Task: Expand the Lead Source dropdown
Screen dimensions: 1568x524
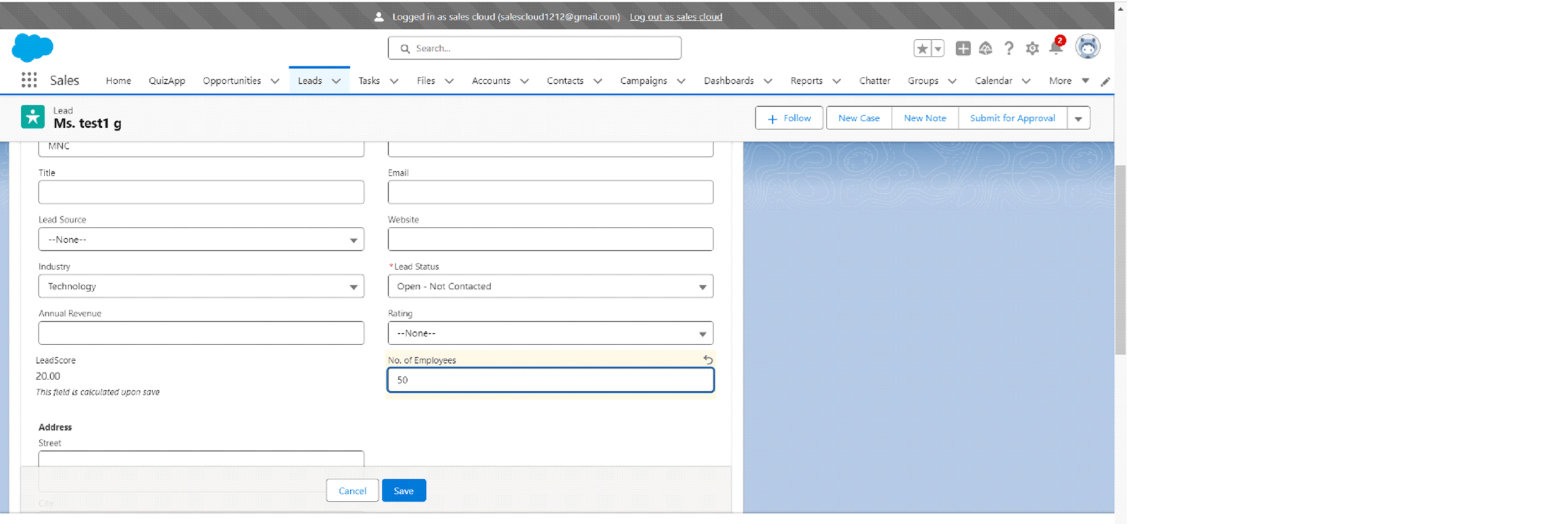Action: 201,240
